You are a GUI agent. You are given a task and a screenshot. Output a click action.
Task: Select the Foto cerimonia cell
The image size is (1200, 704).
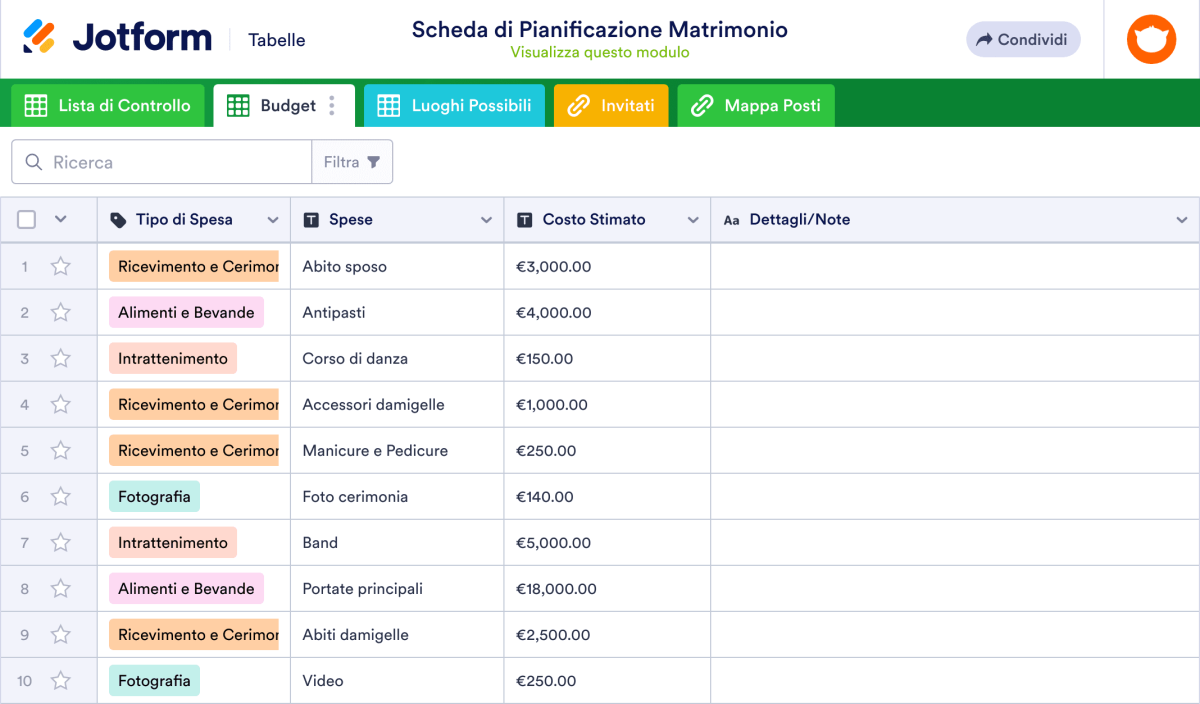pyautogui.click(x=397, y=496)
